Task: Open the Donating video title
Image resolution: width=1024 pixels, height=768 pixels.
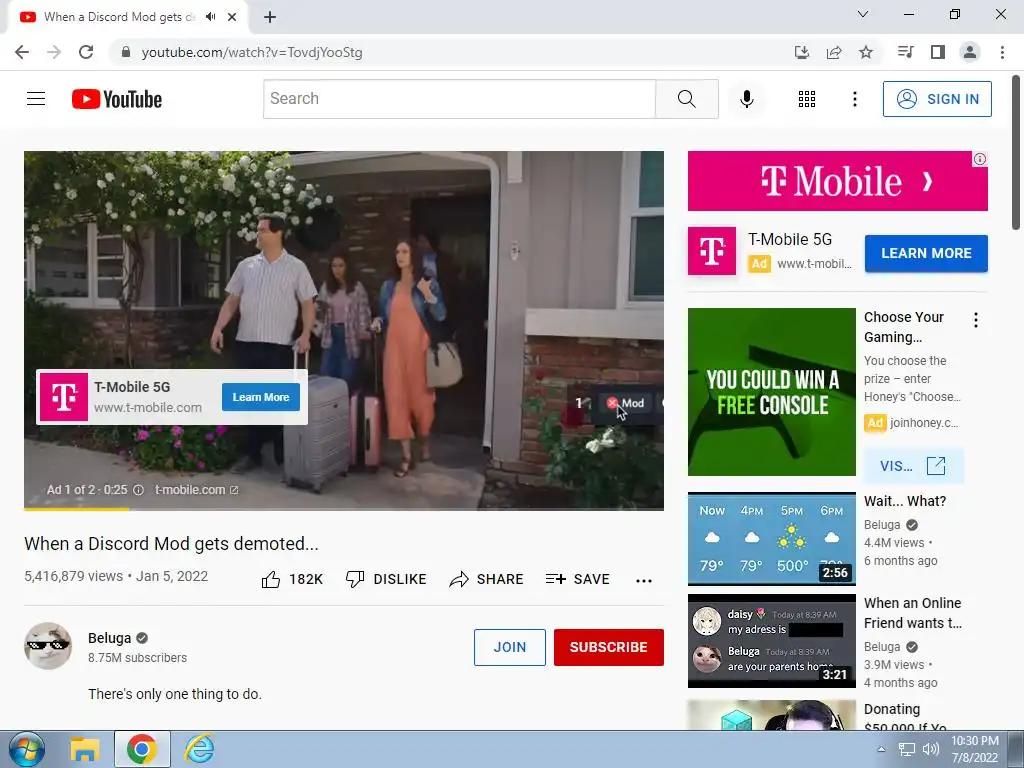Action: point(904,717)
